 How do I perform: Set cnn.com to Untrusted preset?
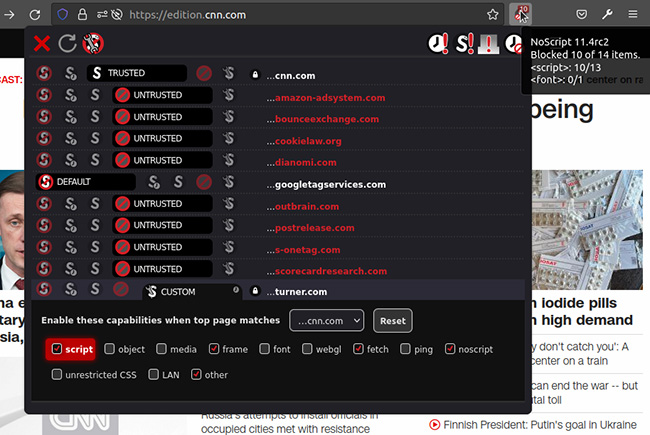(204, 73)
